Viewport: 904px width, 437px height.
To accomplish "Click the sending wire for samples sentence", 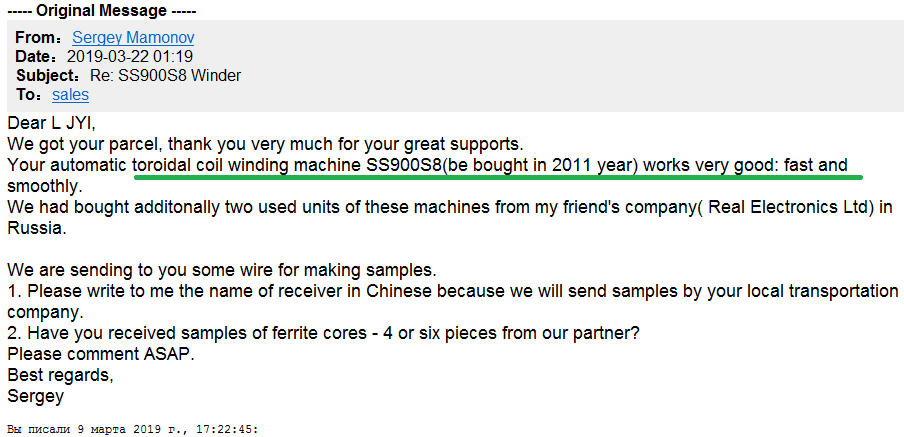I will tap(223, 270).
